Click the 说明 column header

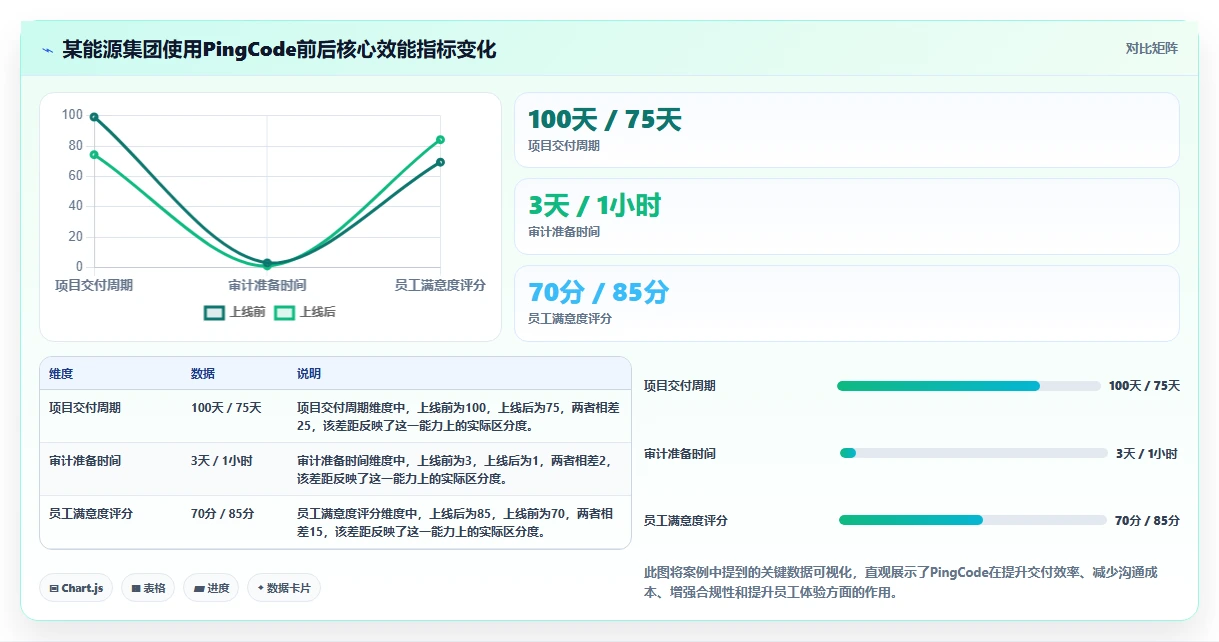(x=309, y=374)
